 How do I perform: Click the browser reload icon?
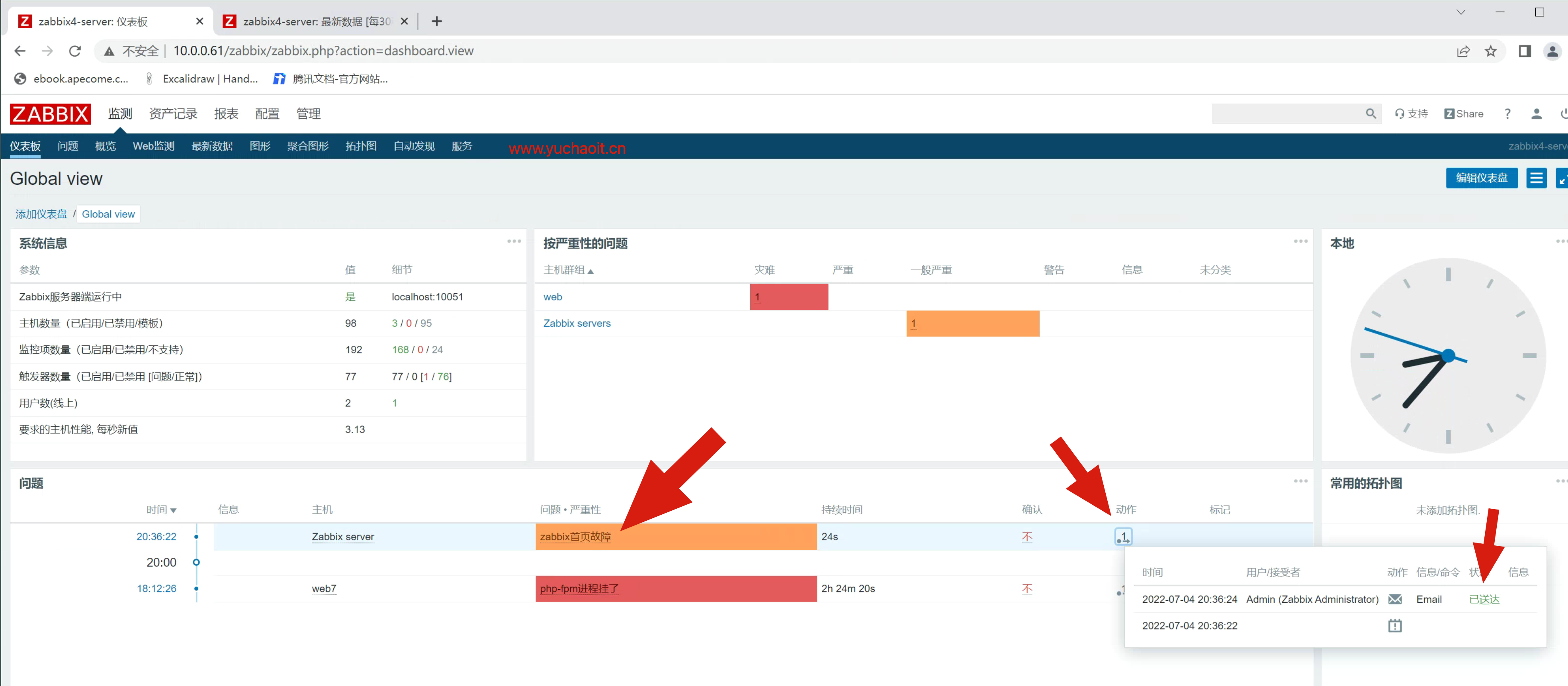pos(75,51)
